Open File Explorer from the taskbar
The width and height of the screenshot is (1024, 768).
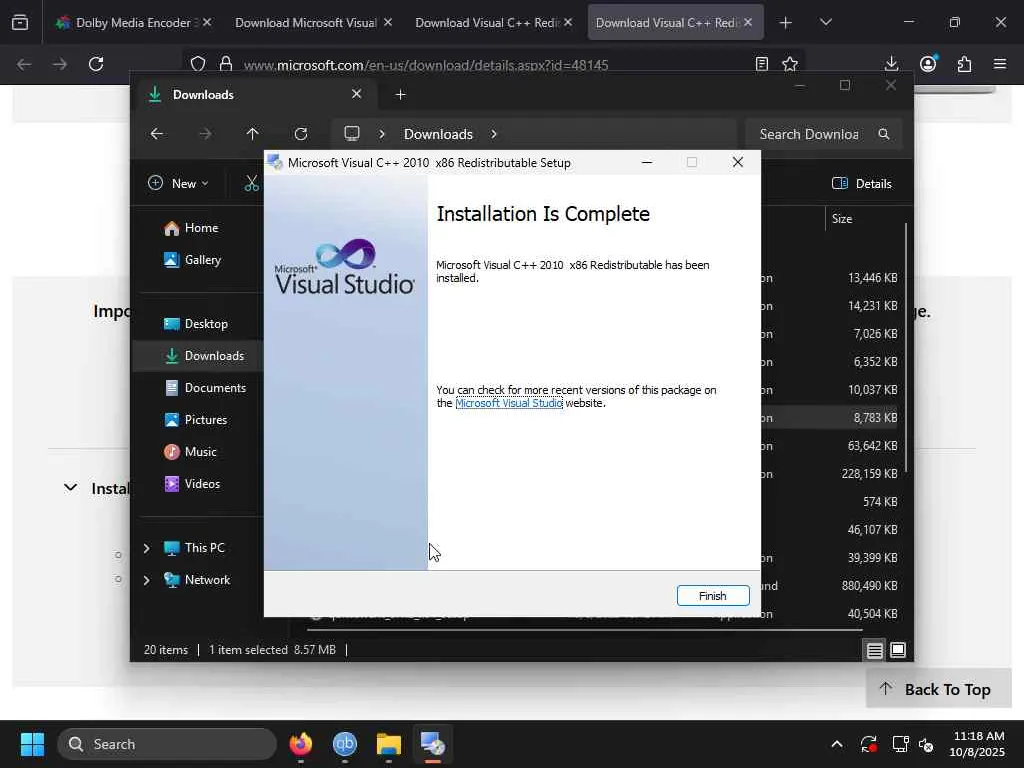click(x=389, y=744)
